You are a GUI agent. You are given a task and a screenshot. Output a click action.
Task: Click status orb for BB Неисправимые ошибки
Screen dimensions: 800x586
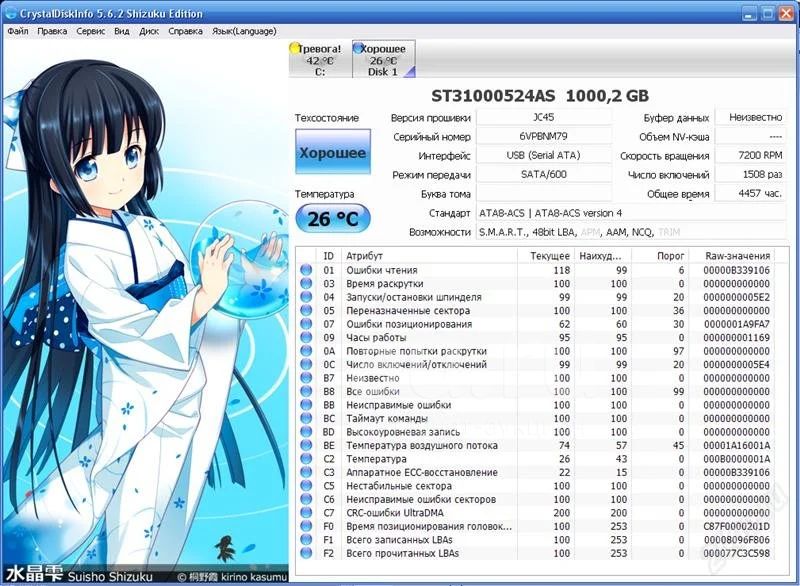pyautogui.click(x=306, y=405)
